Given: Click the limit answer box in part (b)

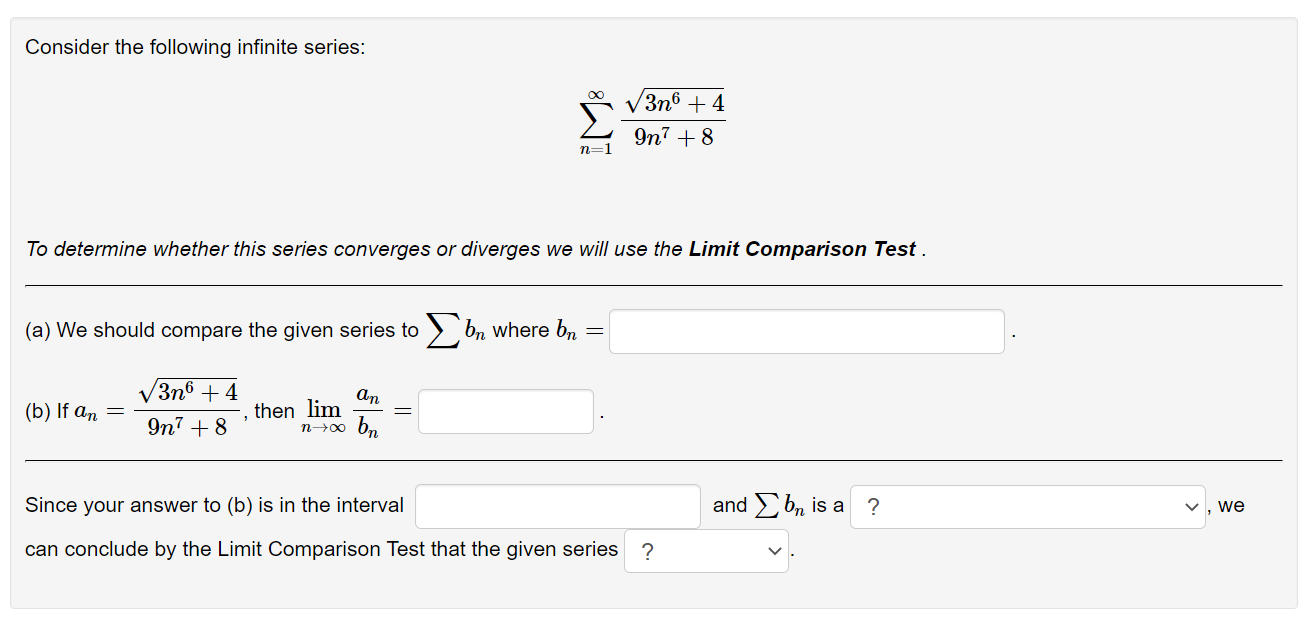Looking at the screenshot, I should click(505, 411).
